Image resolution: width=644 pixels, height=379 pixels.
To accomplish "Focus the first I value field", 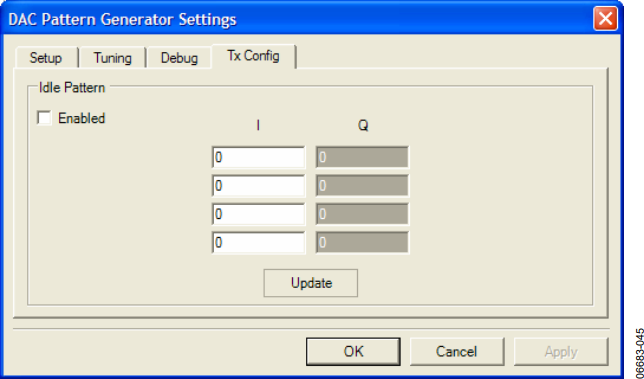I will pos(258,157).
